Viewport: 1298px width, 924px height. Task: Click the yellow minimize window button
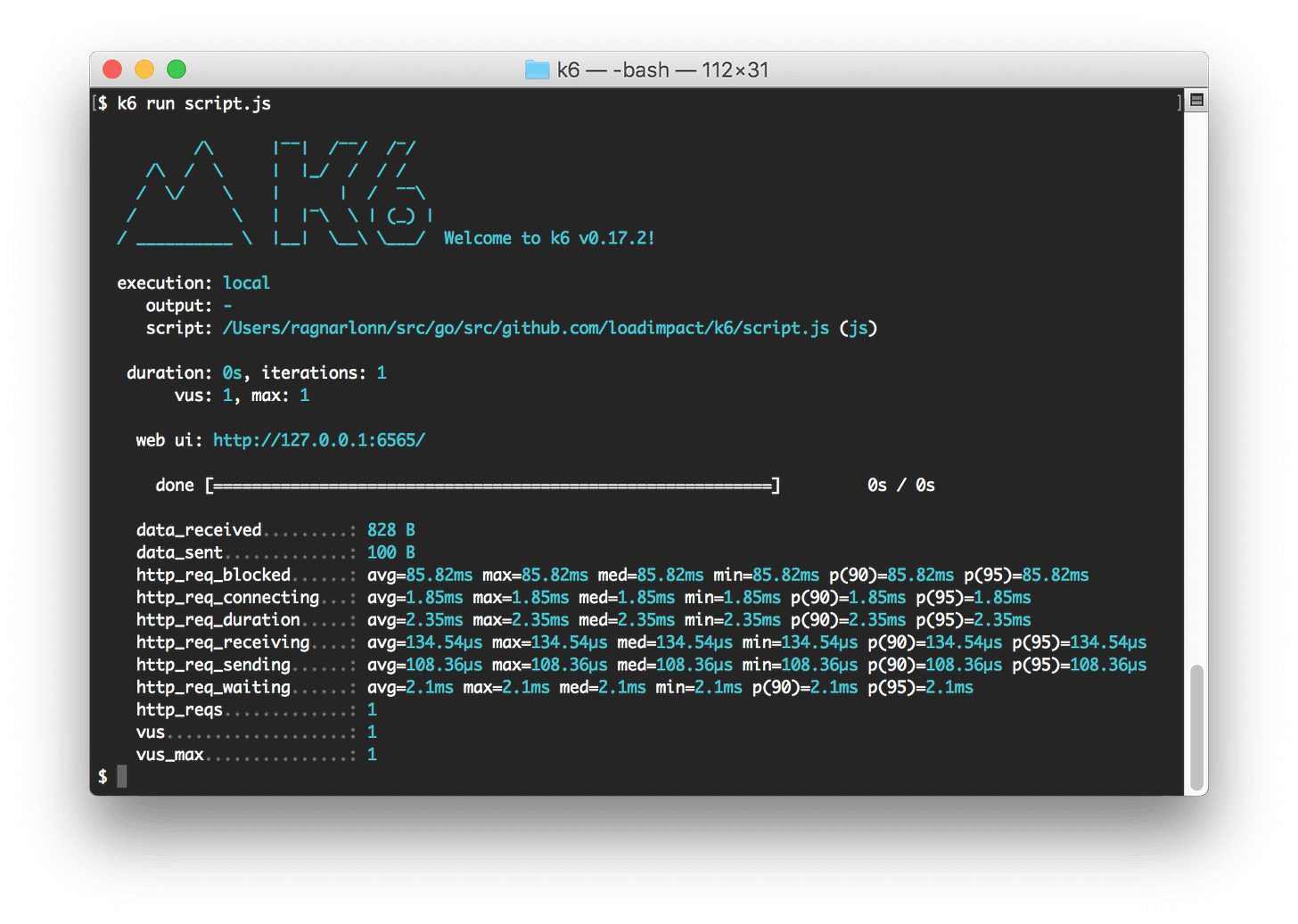[x=144, y=70]
